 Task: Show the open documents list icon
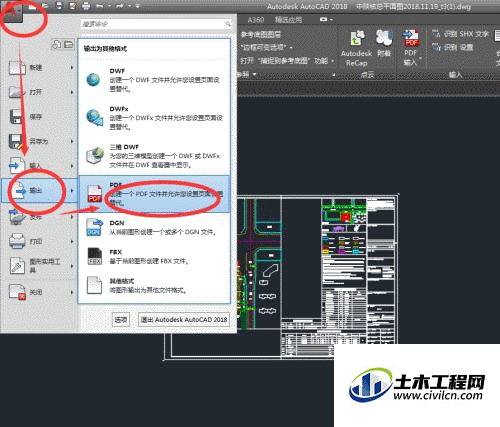[68, 44]
